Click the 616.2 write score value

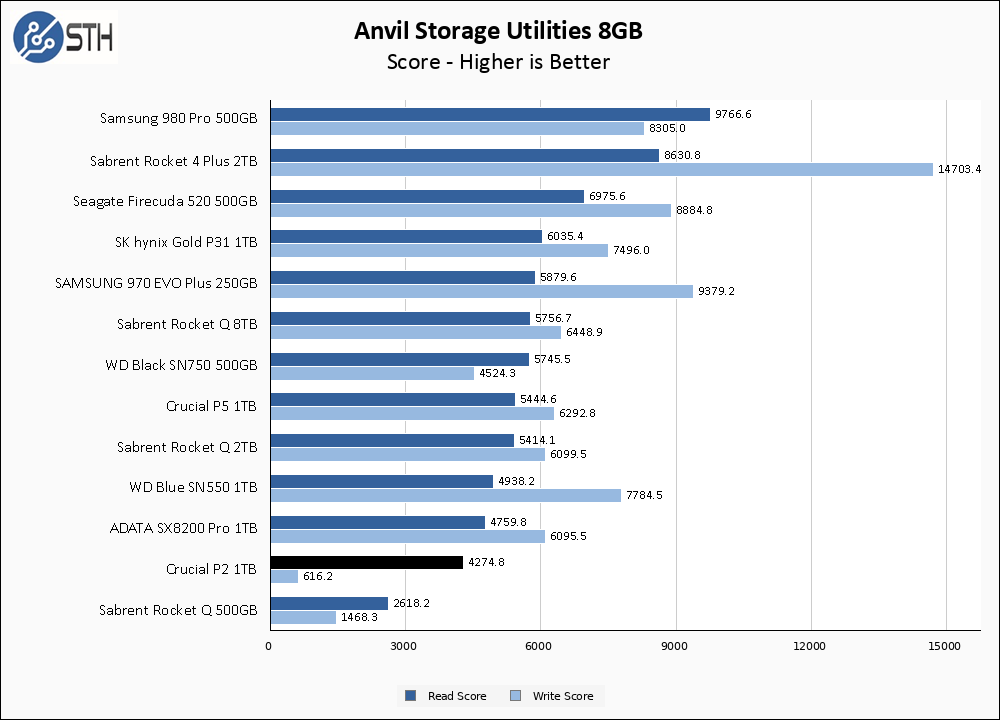(x=320, y=577)
